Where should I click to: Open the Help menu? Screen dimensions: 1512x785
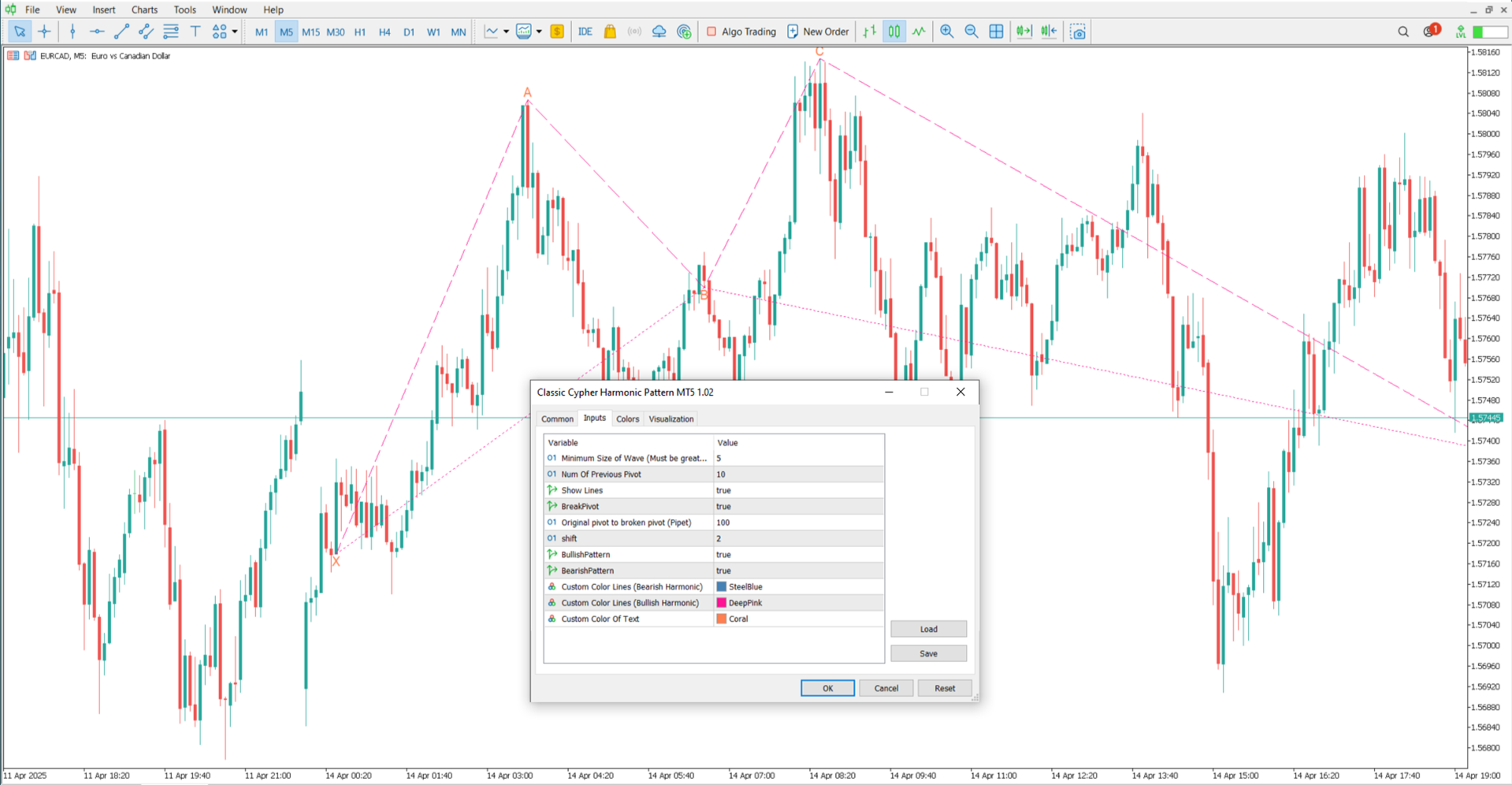click(x=273, y=9)
